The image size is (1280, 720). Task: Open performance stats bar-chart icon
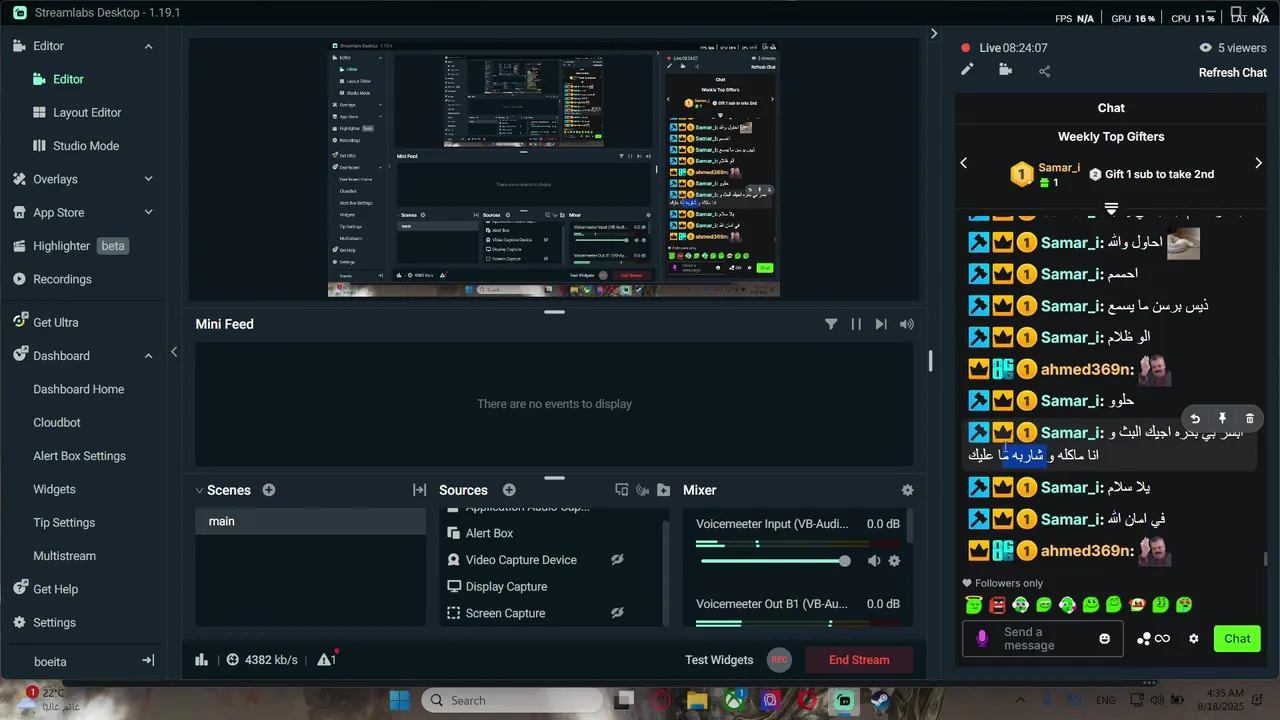point(202,660)
